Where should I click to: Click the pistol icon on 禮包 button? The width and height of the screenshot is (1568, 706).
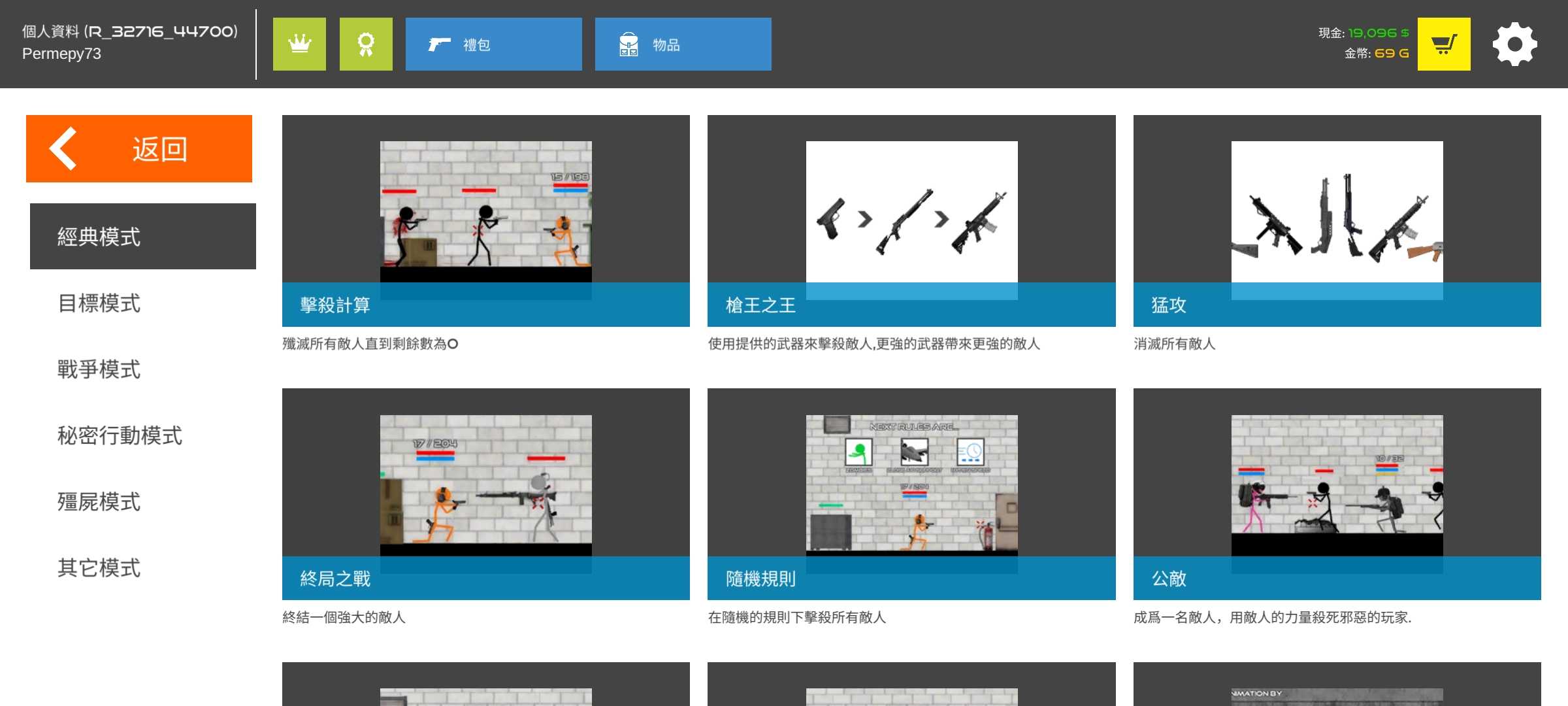click(x=439, y=44)
